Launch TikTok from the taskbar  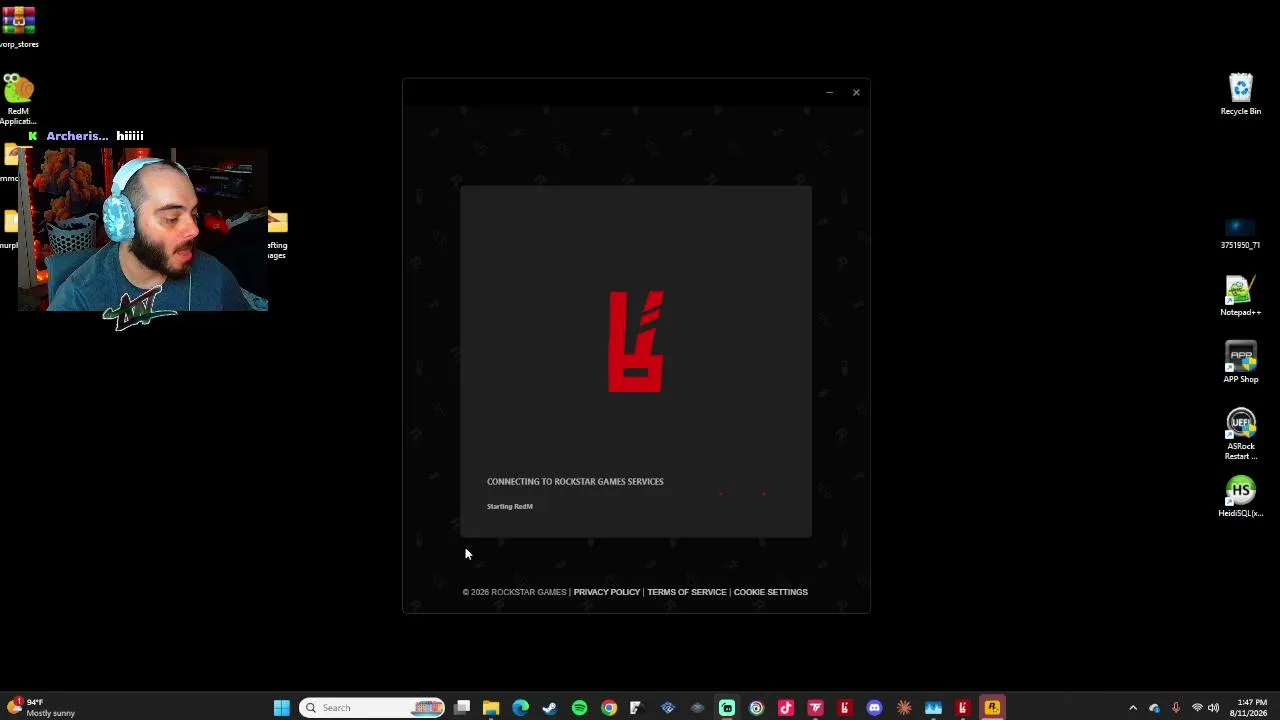[x=786, y=708]
